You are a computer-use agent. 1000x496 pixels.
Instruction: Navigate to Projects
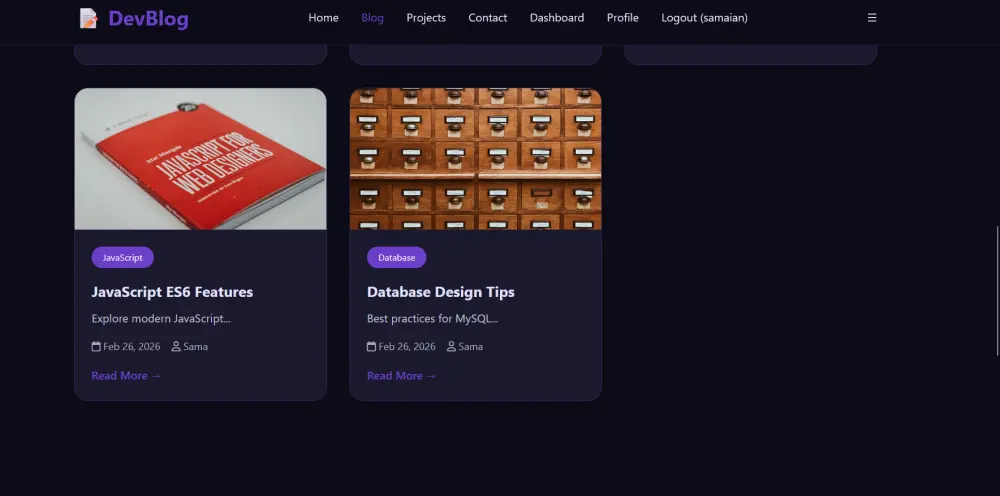[426, 18]
